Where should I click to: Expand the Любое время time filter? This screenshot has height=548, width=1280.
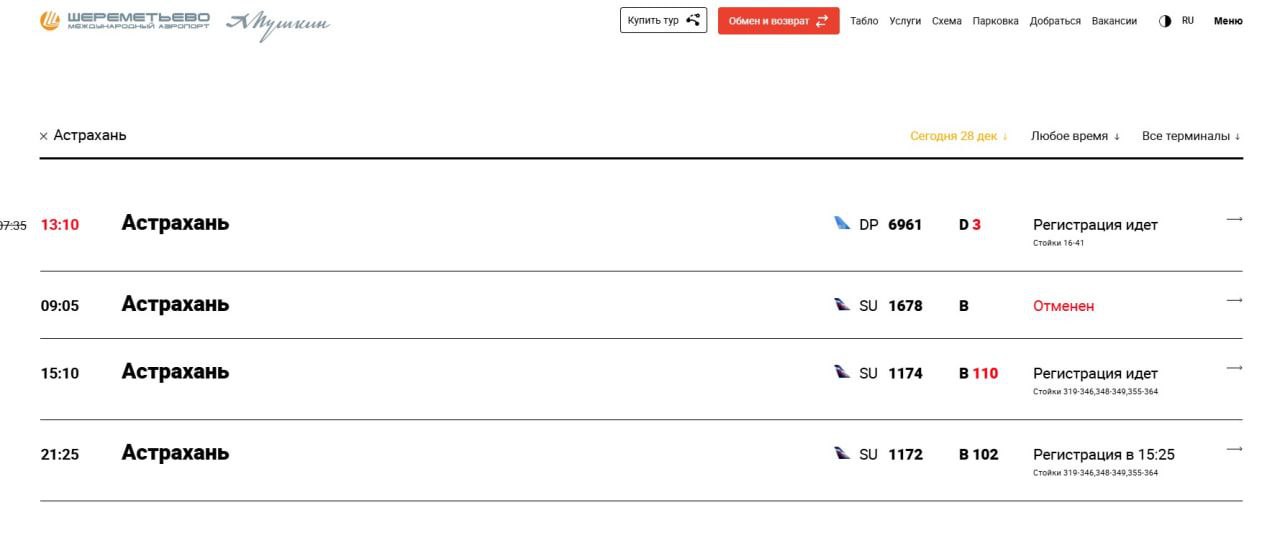point(1075,136)
